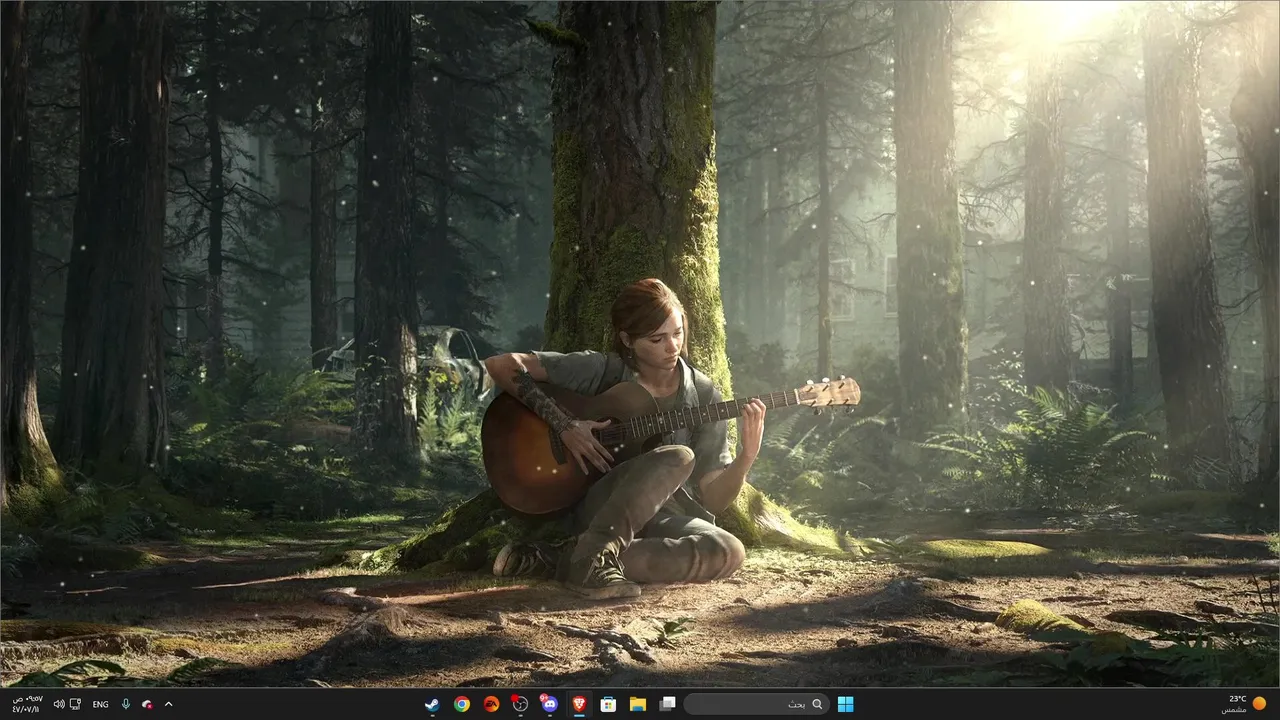Screen dimensions: 1280x720
Task: Click the taskbar search box
Action: click(757, 704)
